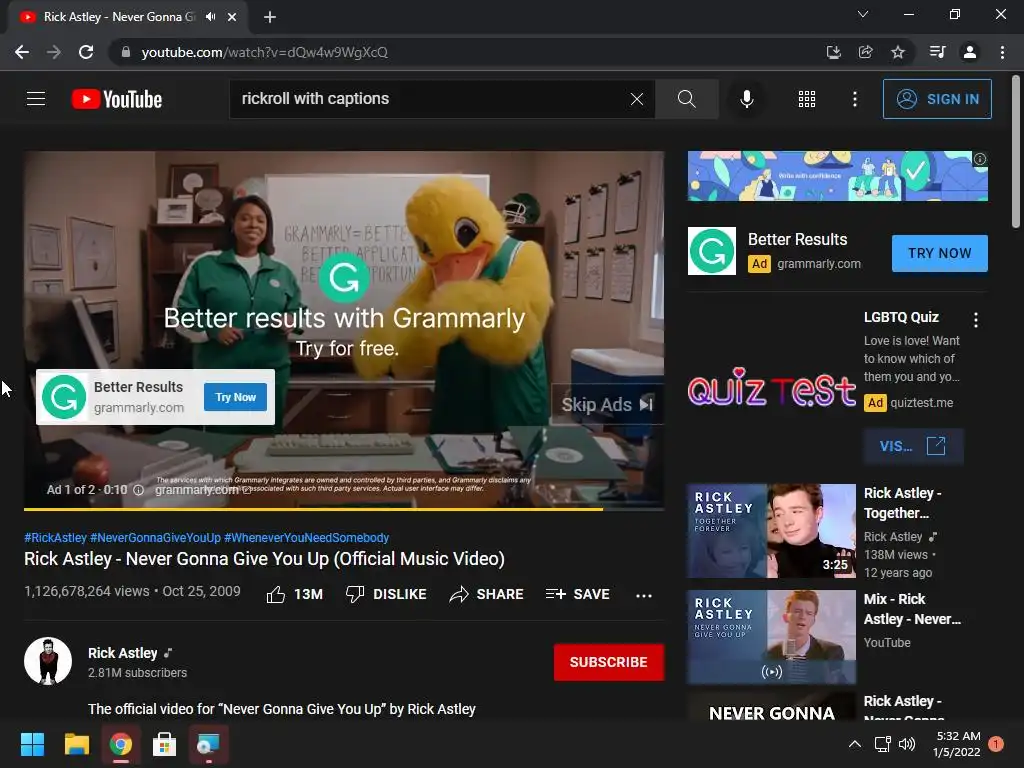
Task: Click ad info icon next to Ad 1 of 2
Action: (x=138, y=490)
